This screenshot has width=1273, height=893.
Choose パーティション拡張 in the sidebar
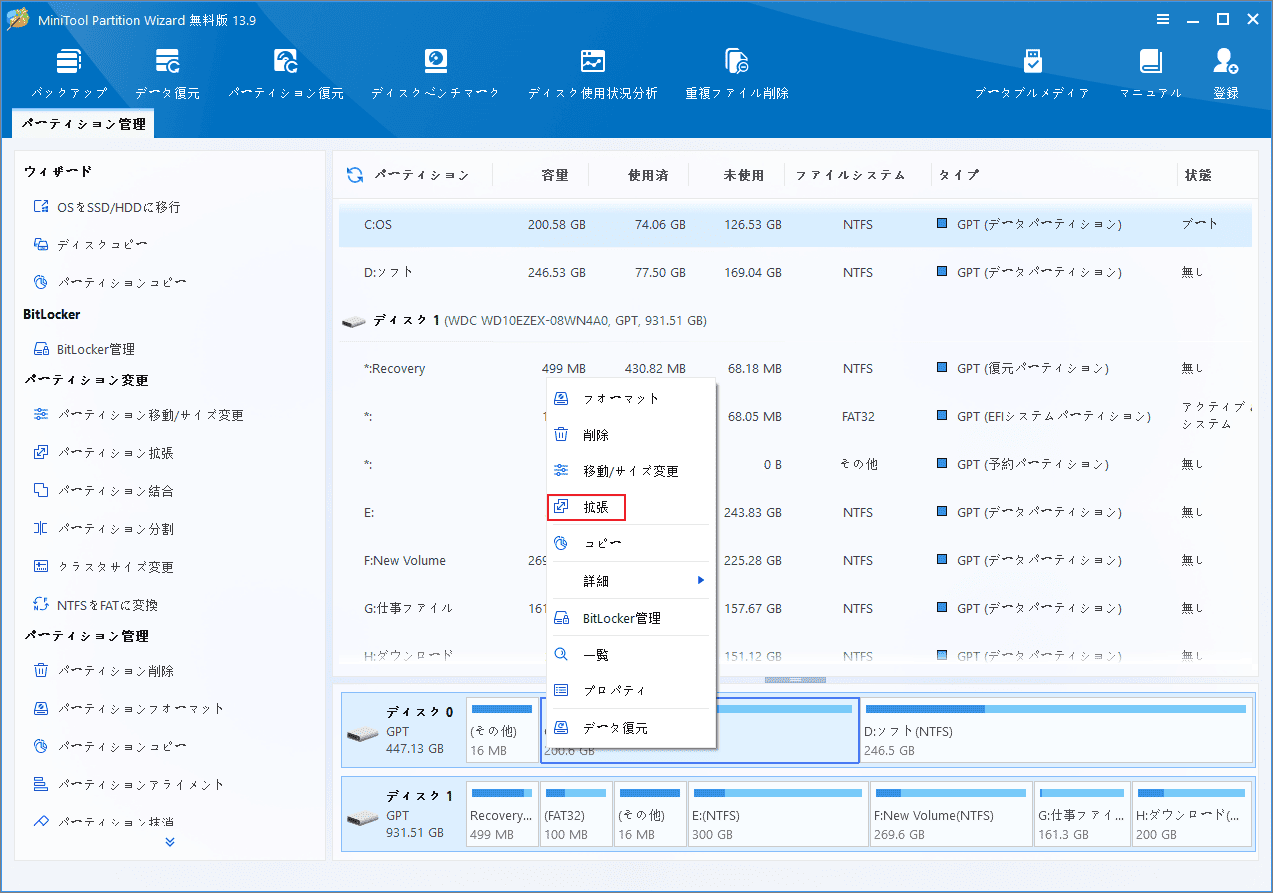pos(103,453)
